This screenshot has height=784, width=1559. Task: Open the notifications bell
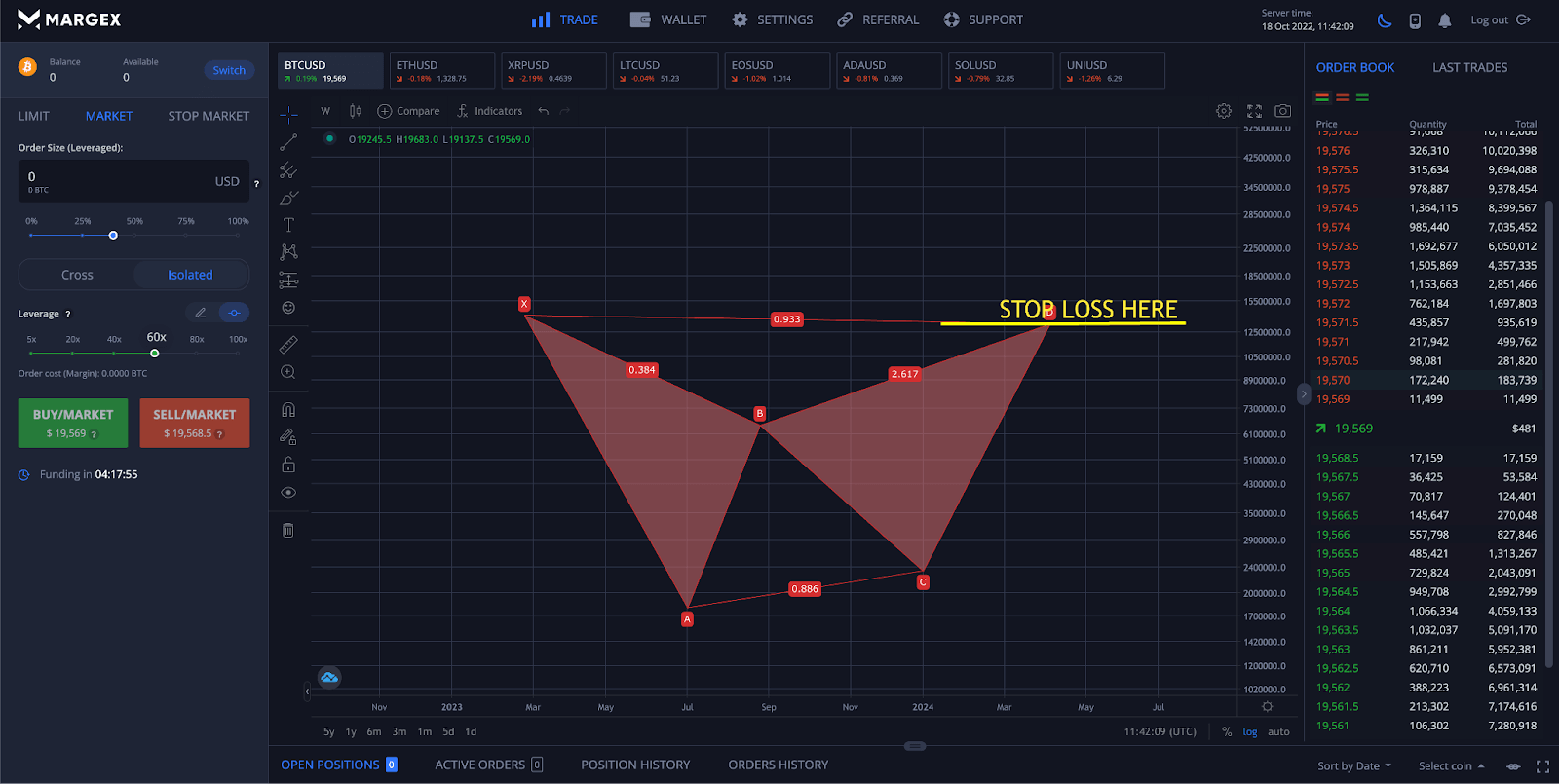pos(1444,20)
